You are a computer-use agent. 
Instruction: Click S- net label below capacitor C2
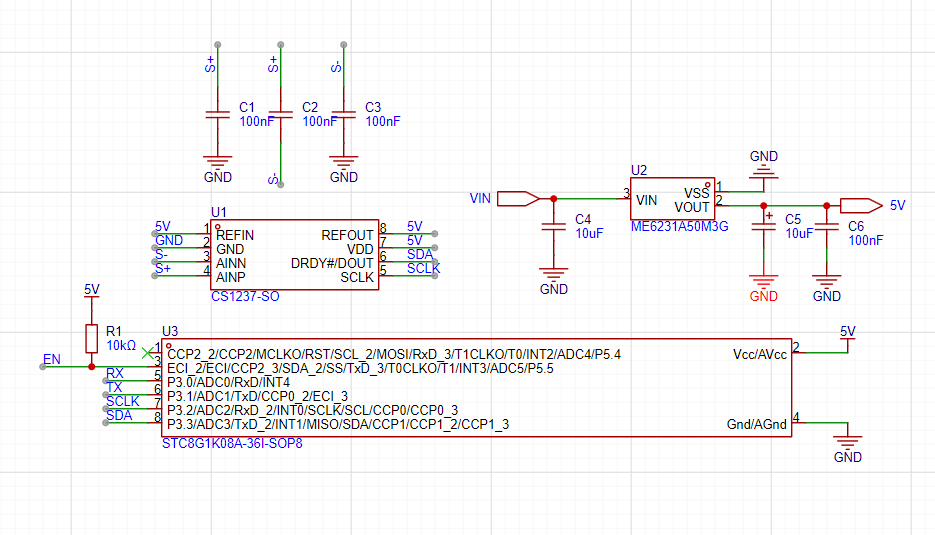pos(273,178)
